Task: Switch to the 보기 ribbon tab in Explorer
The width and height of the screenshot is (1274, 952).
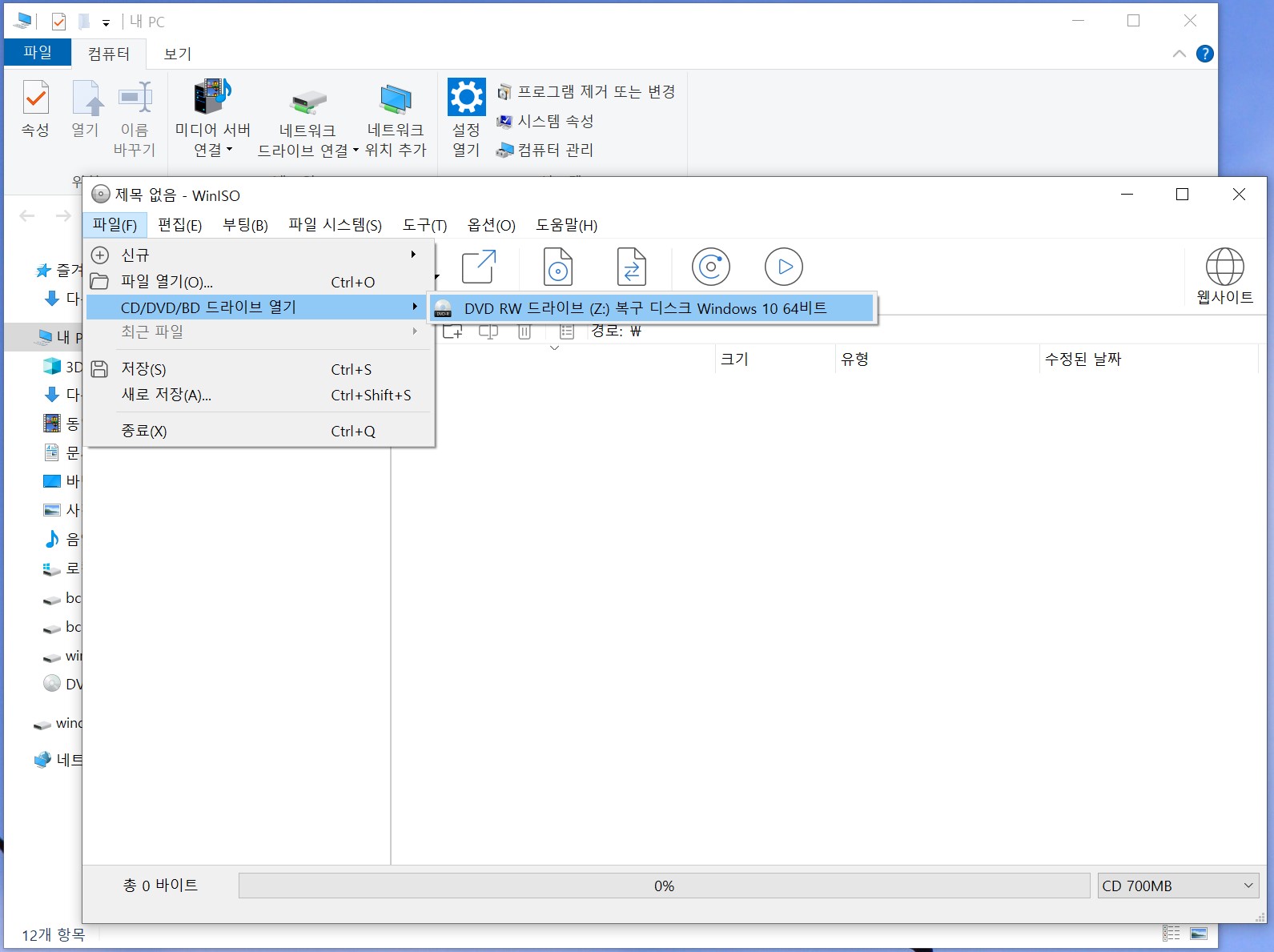Action: pos(177,54)
